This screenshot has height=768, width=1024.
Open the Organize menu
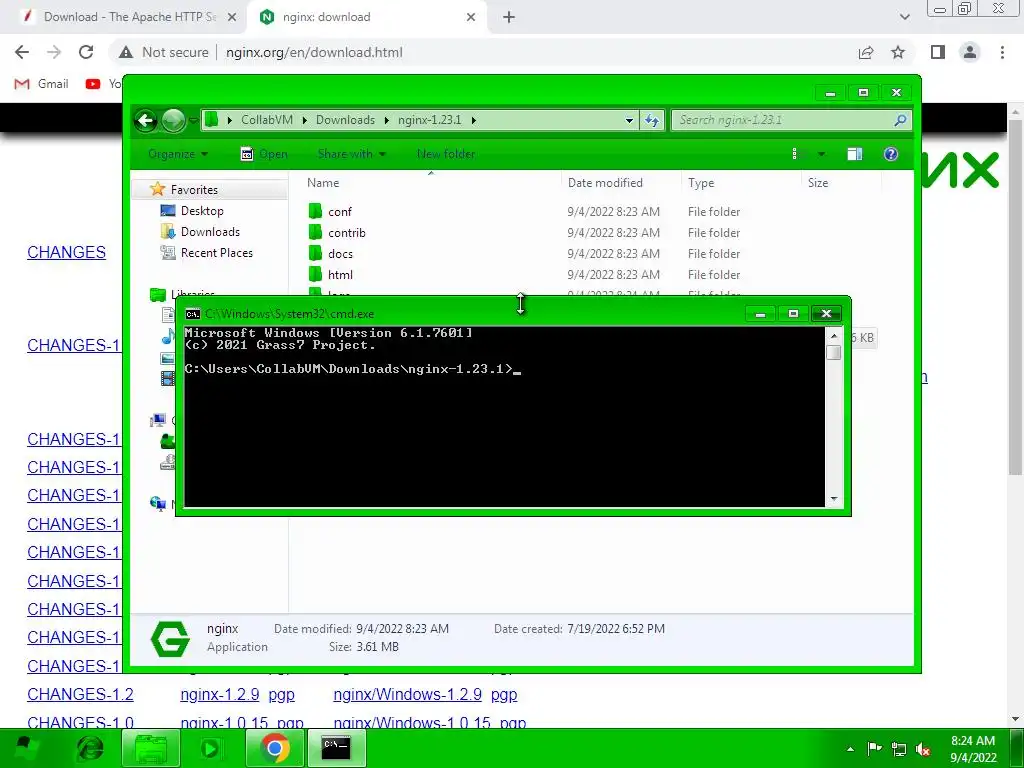[x=178, y=154]
